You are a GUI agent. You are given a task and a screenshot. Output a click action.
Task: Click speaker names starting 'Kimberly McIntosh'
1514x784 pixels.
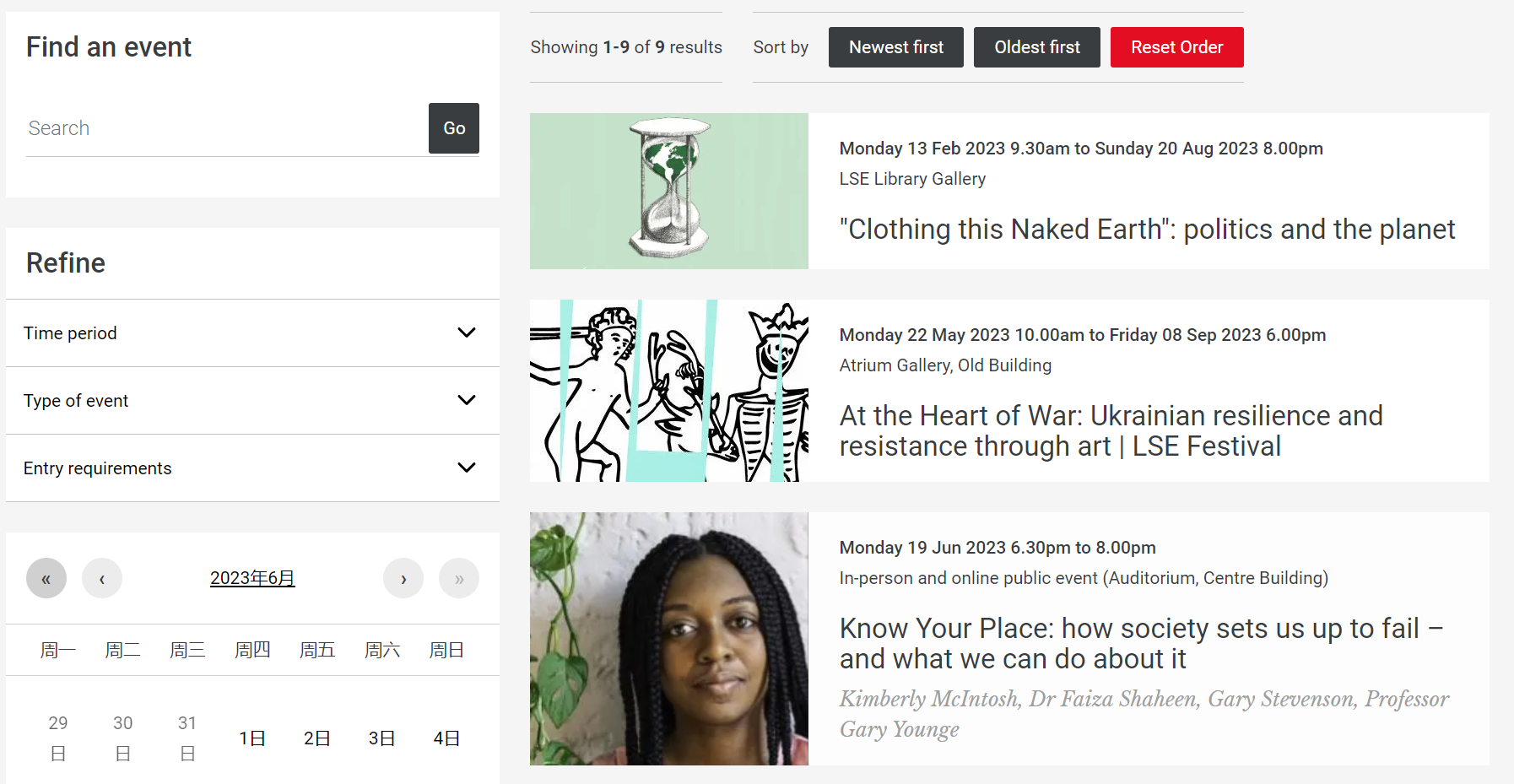pos(1144,714)
